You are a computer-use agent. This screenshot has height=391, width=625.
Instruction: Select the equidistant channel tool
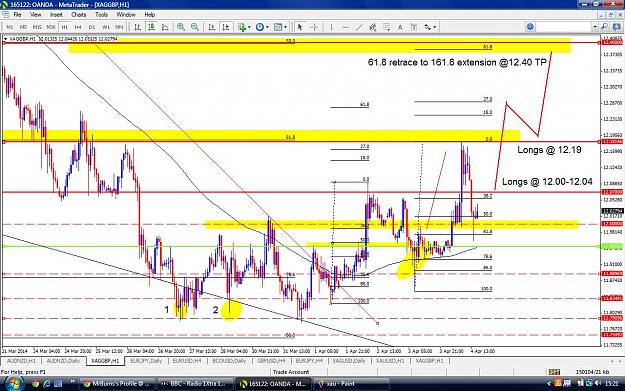tap(372, 27)
